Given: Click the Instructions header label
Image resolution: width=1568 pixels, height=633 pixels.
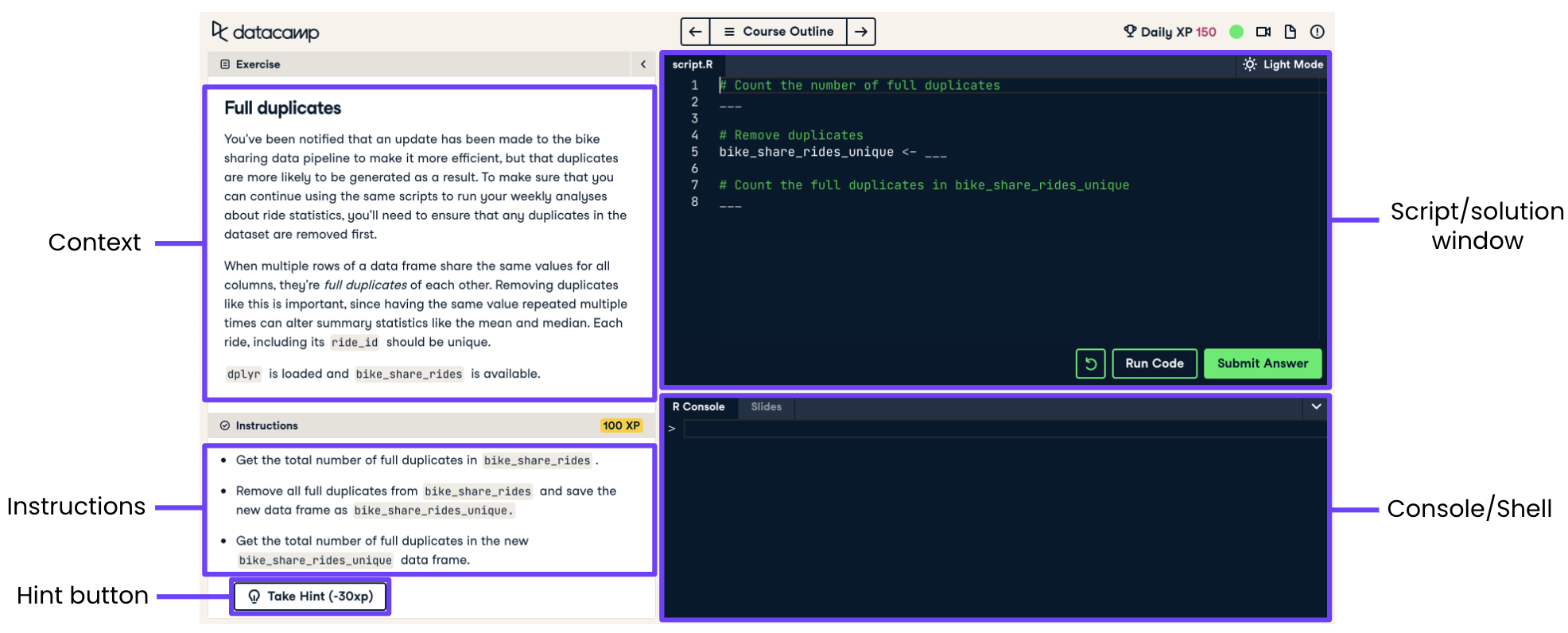Looking at the screenshot, I should [x=266, y=425].
